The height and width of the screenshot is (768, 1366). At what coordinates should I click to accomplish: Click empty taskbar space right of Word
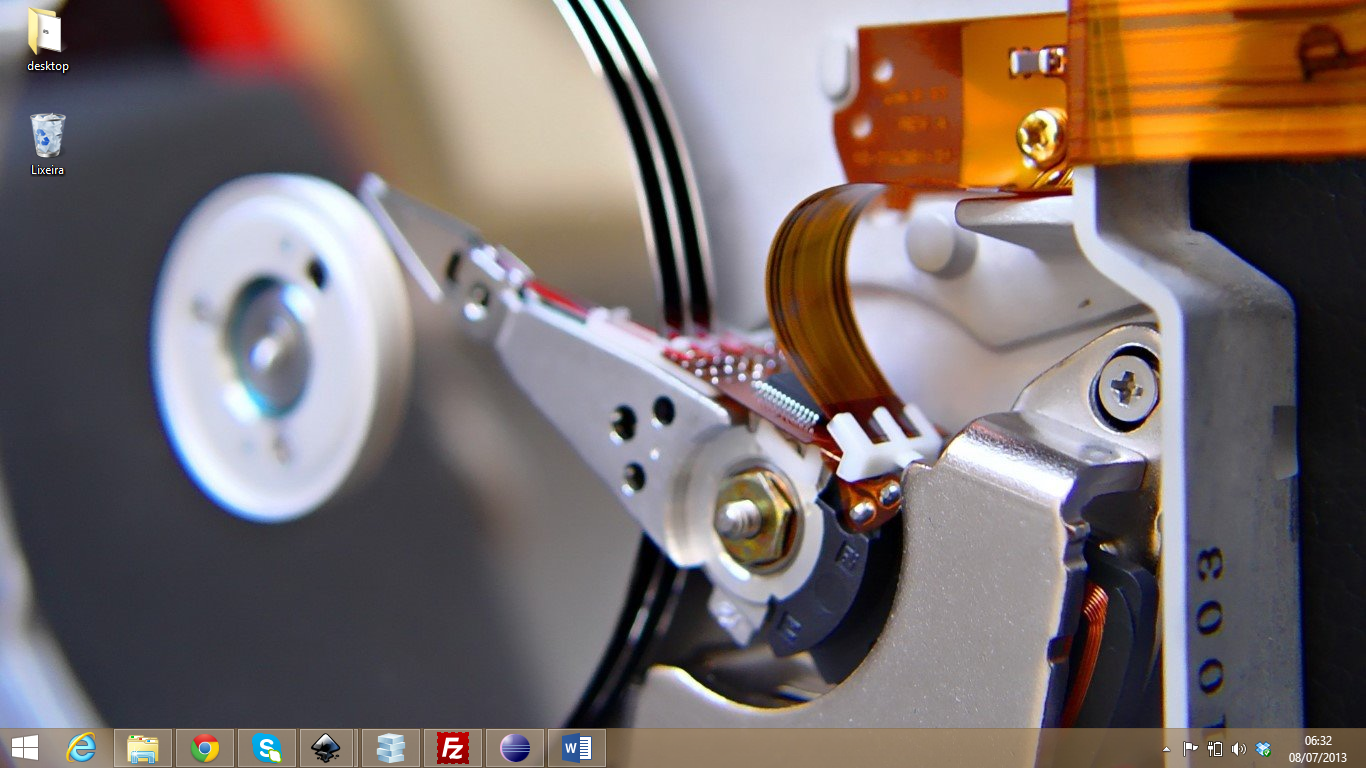click(850, 748)
